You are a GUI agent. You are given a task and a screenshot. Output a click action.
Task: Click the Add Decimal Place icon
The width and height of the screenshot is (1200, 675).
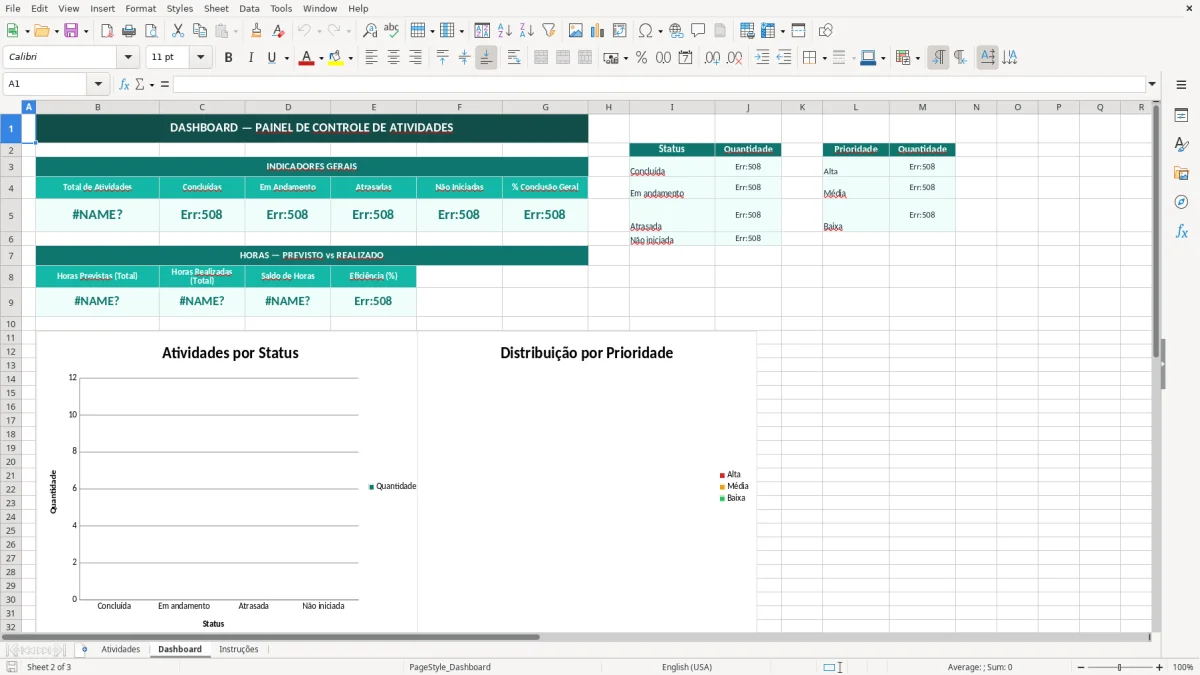(713, 58)
